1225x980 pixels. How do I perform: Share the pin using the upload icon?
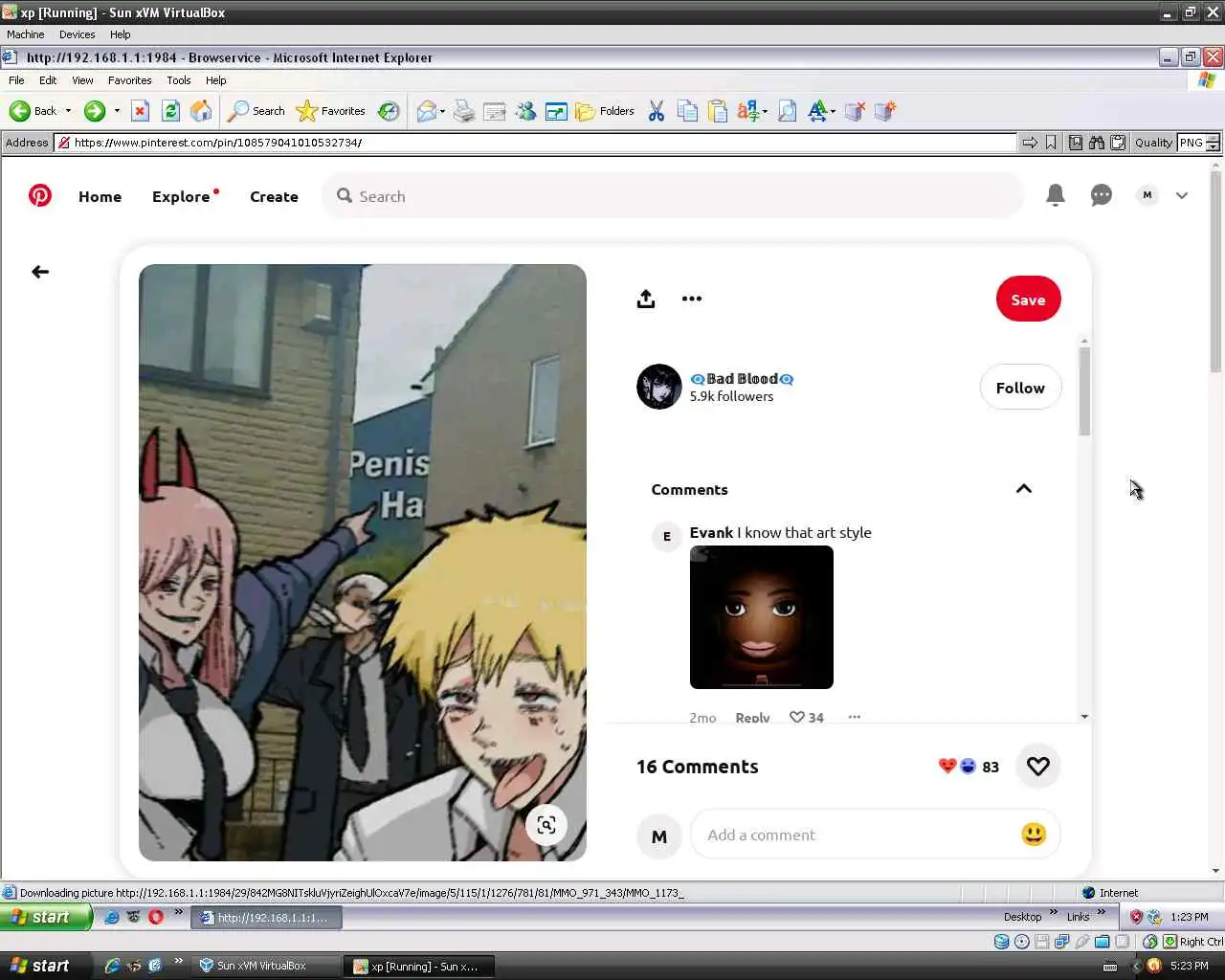point(646,299)
